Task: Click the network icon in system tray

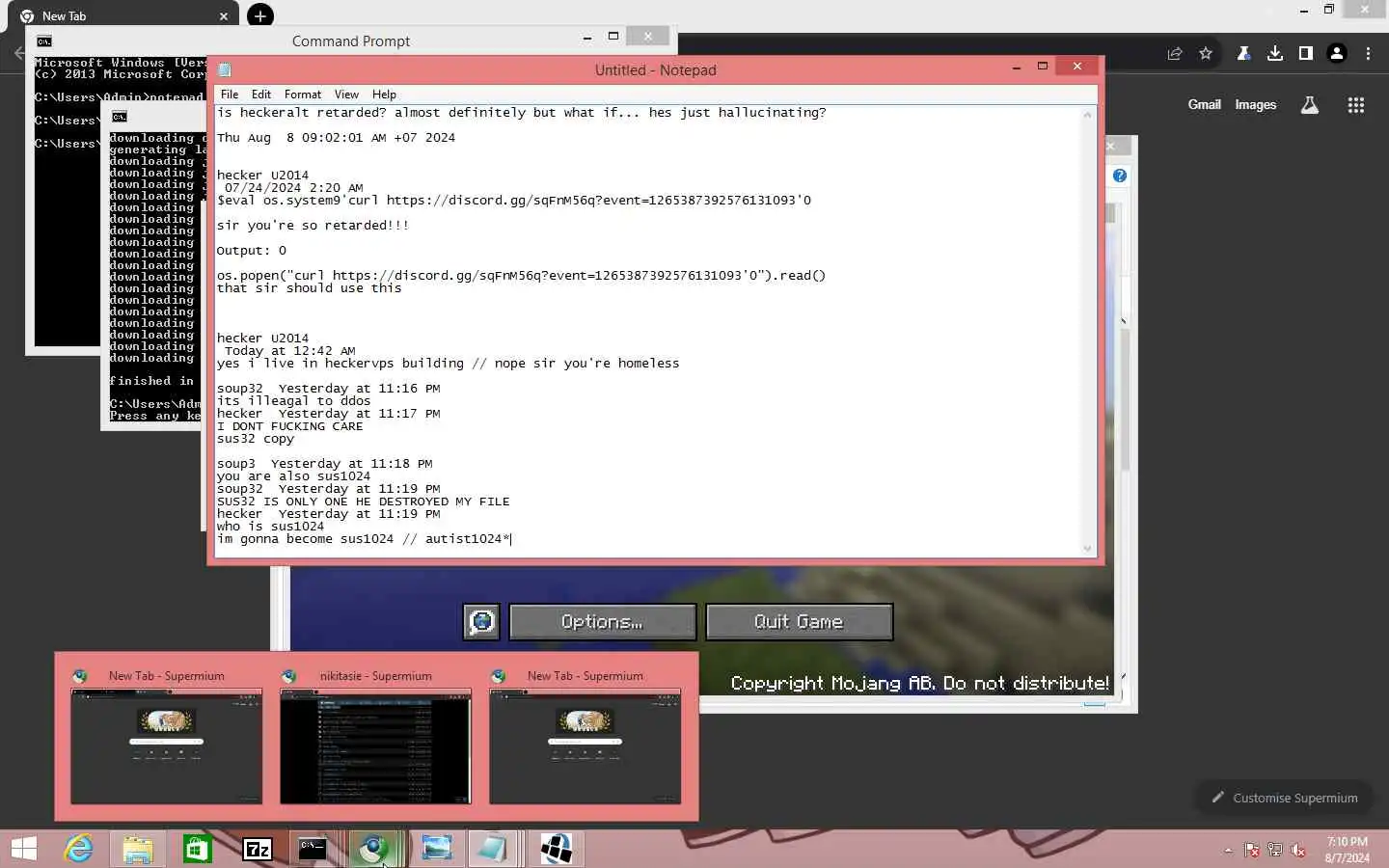Action: [x=1275, y=850]
